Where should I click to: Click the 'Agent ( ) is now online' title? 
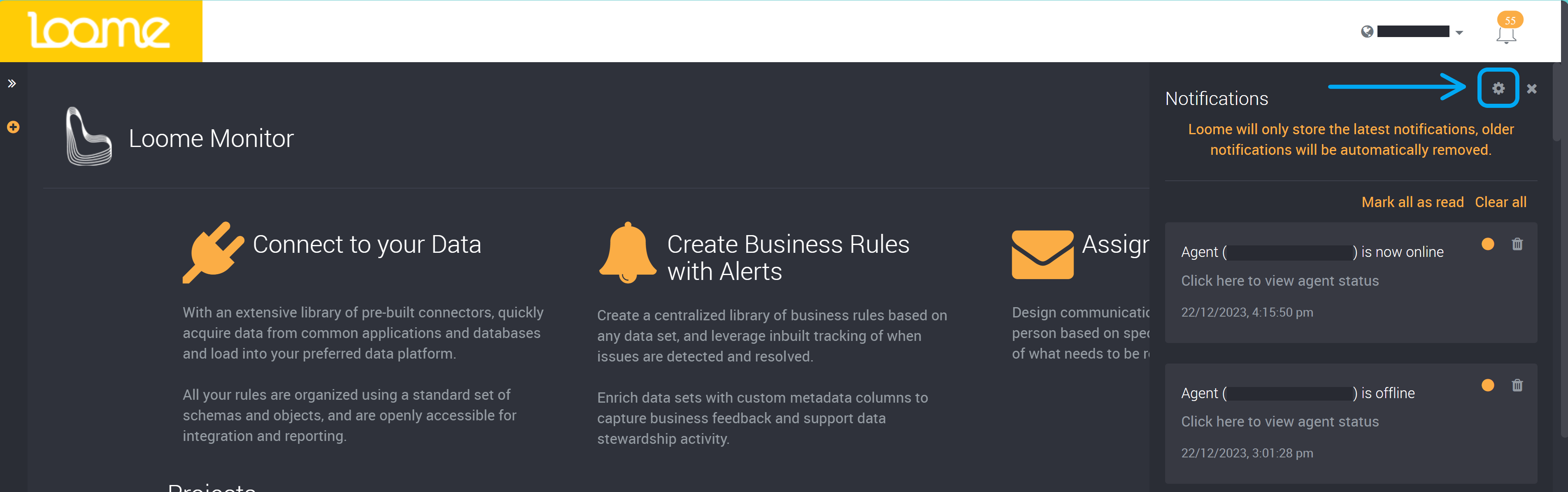click(x=1312, y=252)
